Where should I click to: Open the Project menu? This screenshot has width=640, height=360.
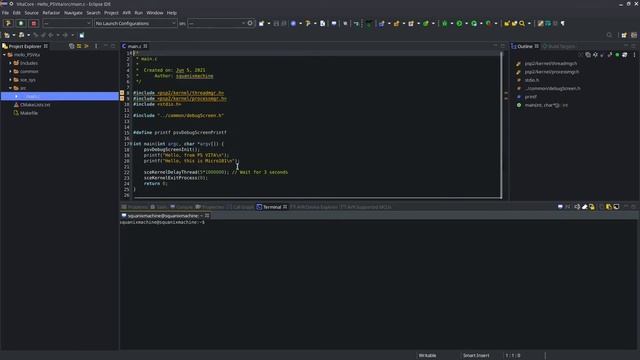[x=111, y=13]
